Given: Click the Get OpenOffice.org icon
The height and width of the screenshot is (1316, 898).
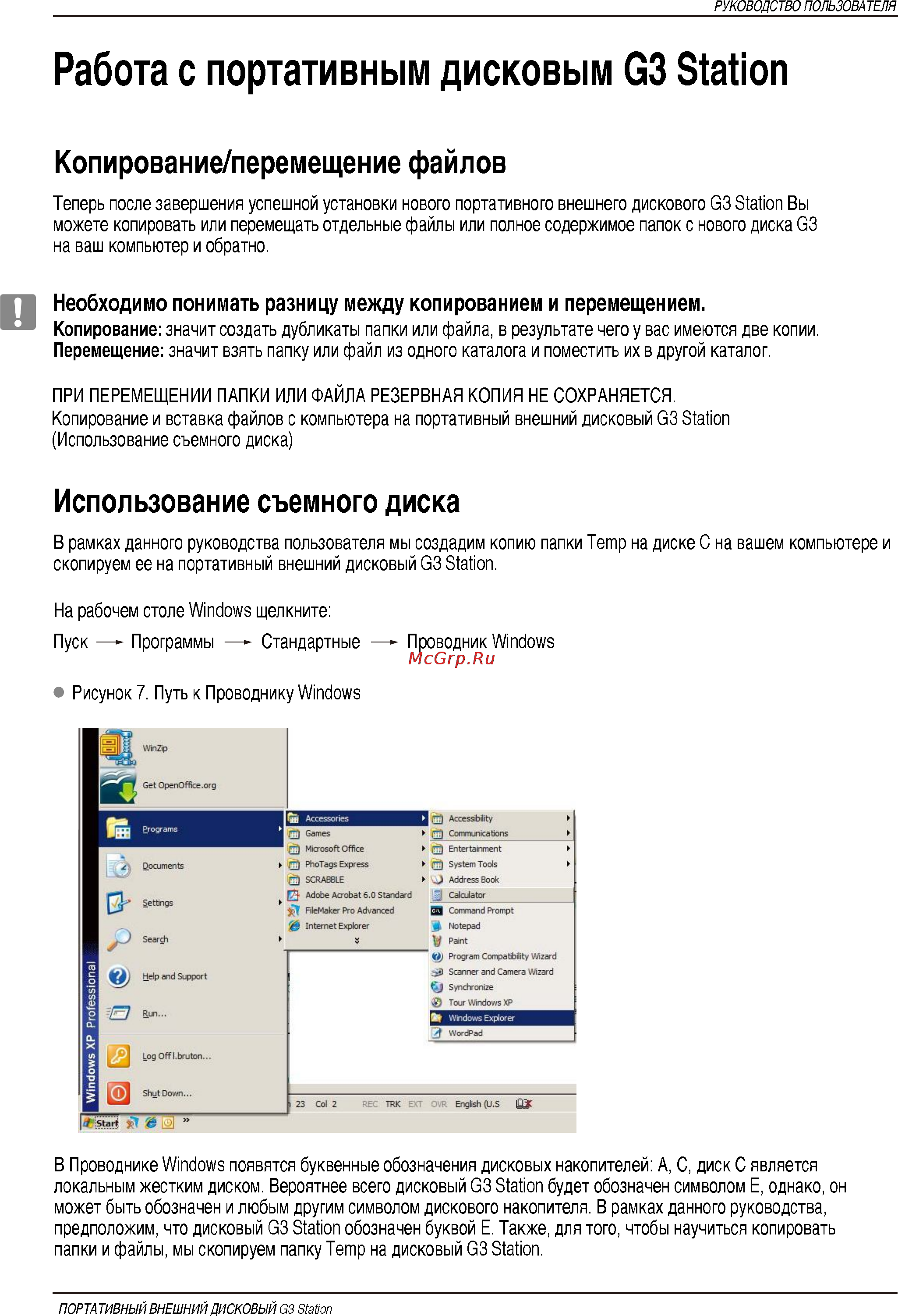Looking at the screenshot, I should pos(118,785).
